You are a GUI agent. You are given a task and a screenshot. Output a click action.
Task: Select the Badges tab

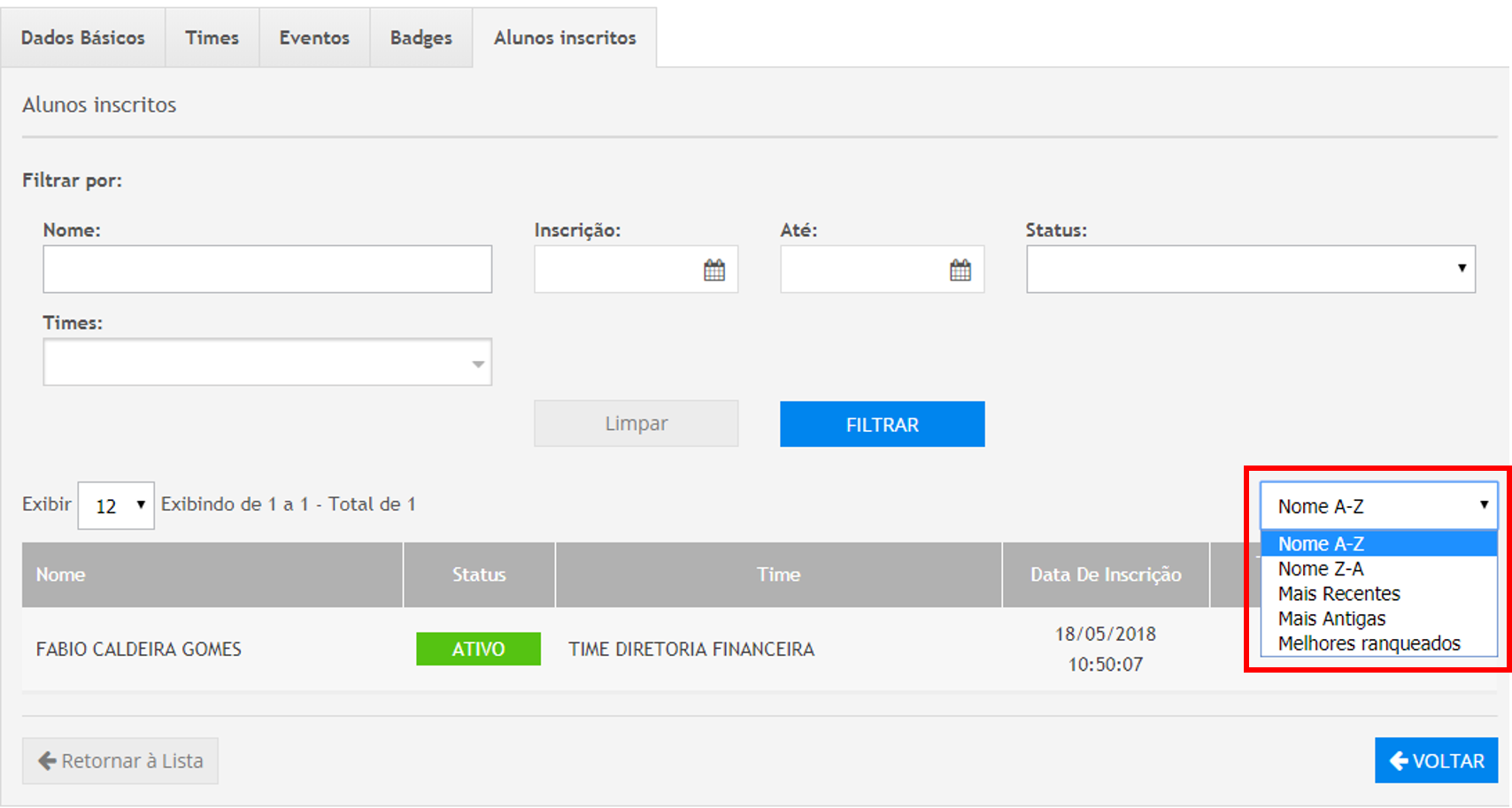pyautogui.click(x=420, y=38)
